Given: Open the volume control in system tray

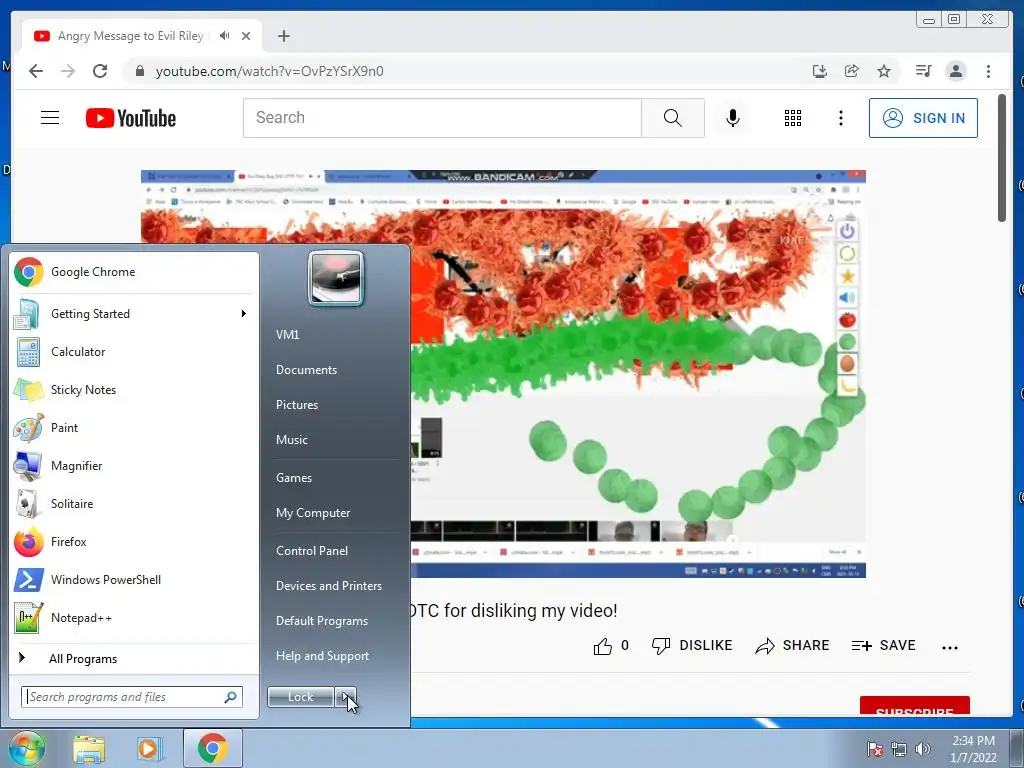Looking at the screenshot, I should 923,749.
